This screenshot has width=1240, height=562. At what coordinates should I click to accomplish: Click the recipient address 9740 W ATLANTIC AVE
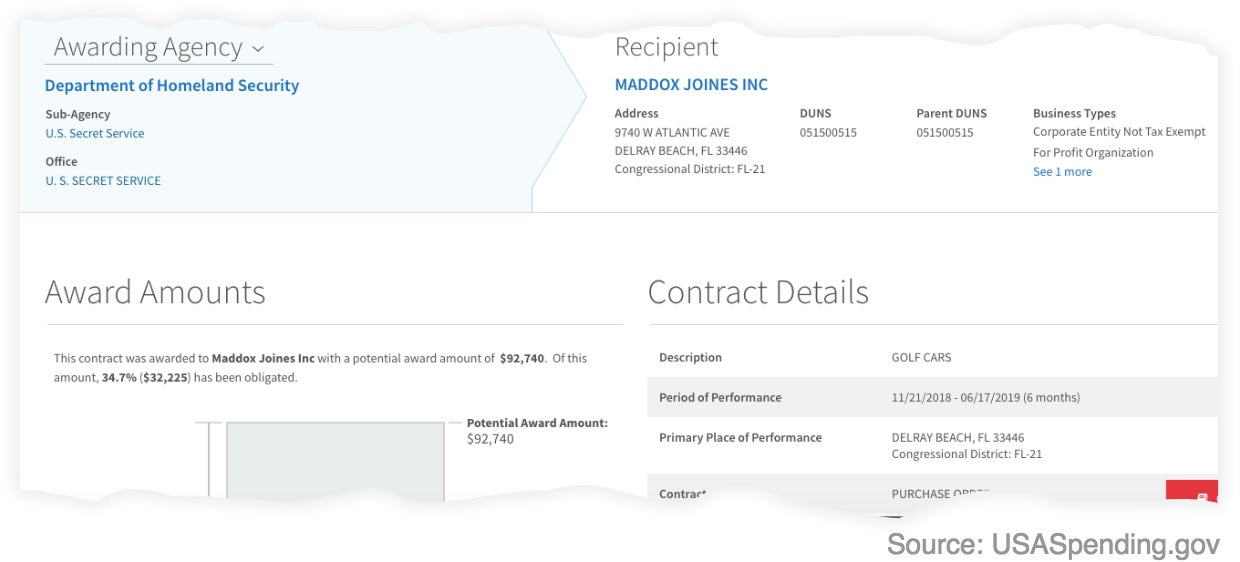672,133
